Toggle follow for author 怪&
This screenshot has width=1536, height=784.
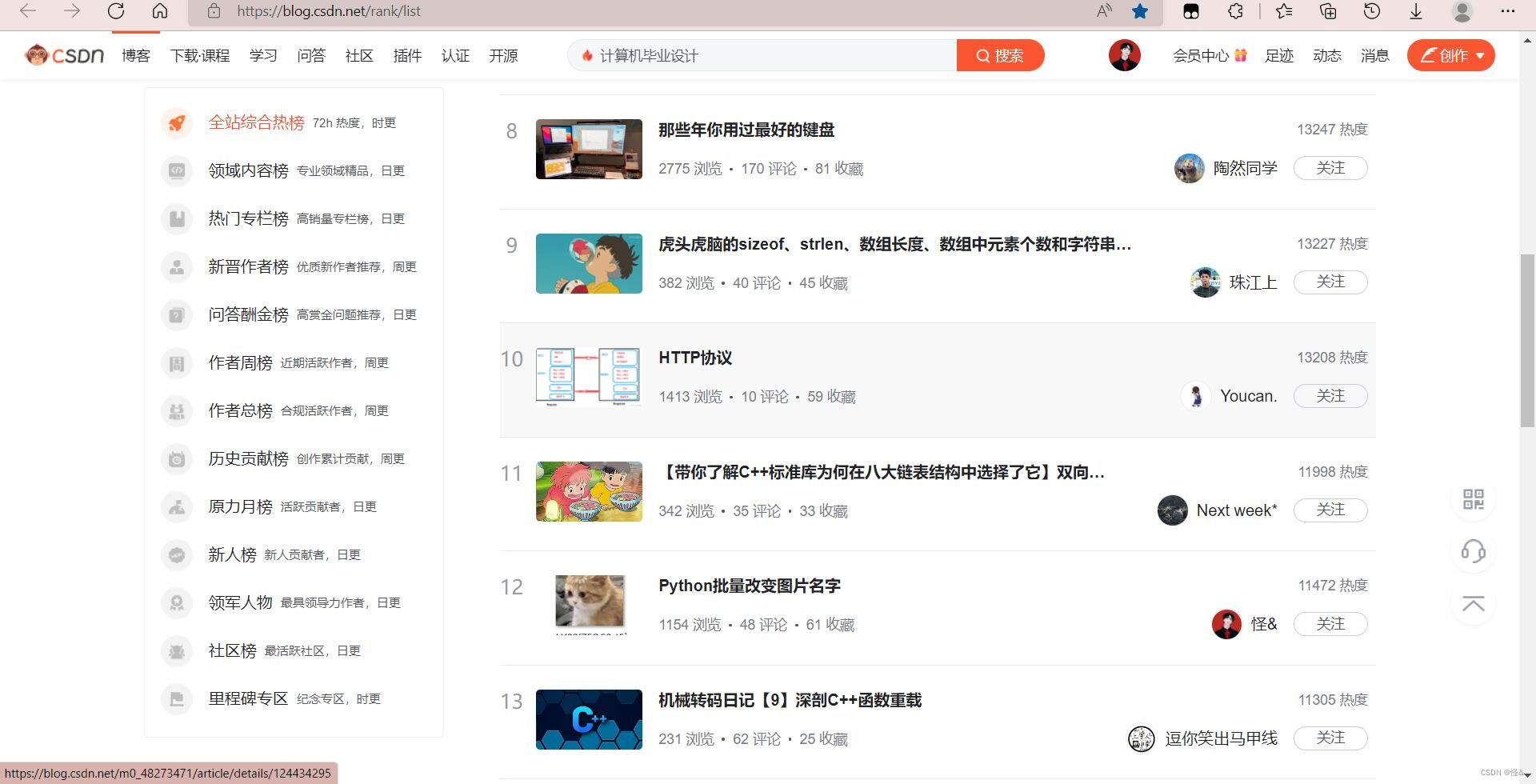[x=1330, y=623]
